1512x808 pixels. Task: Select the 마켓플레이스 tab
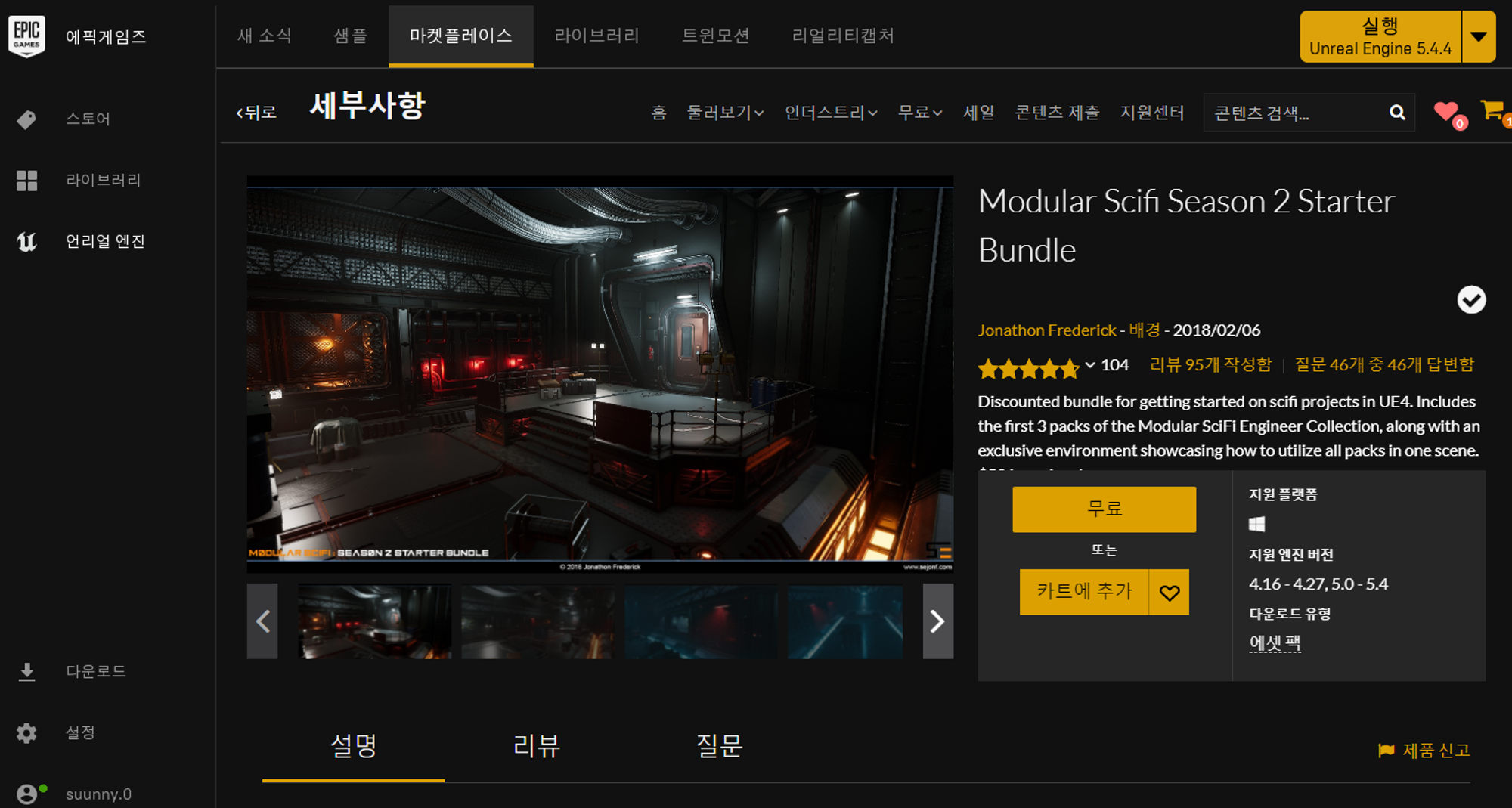point(461,36)
